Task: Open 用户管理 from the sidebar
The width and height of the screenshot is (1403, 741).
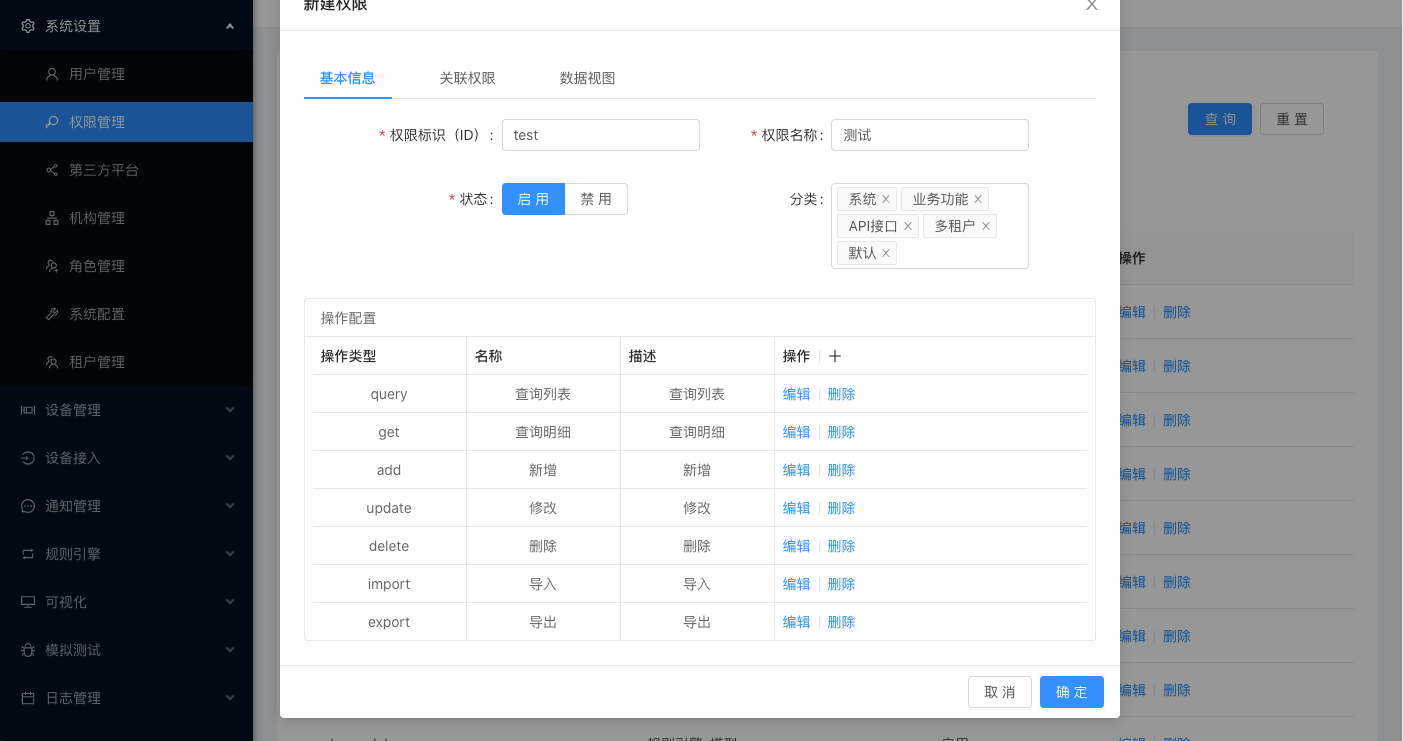Action: point(97,74)
